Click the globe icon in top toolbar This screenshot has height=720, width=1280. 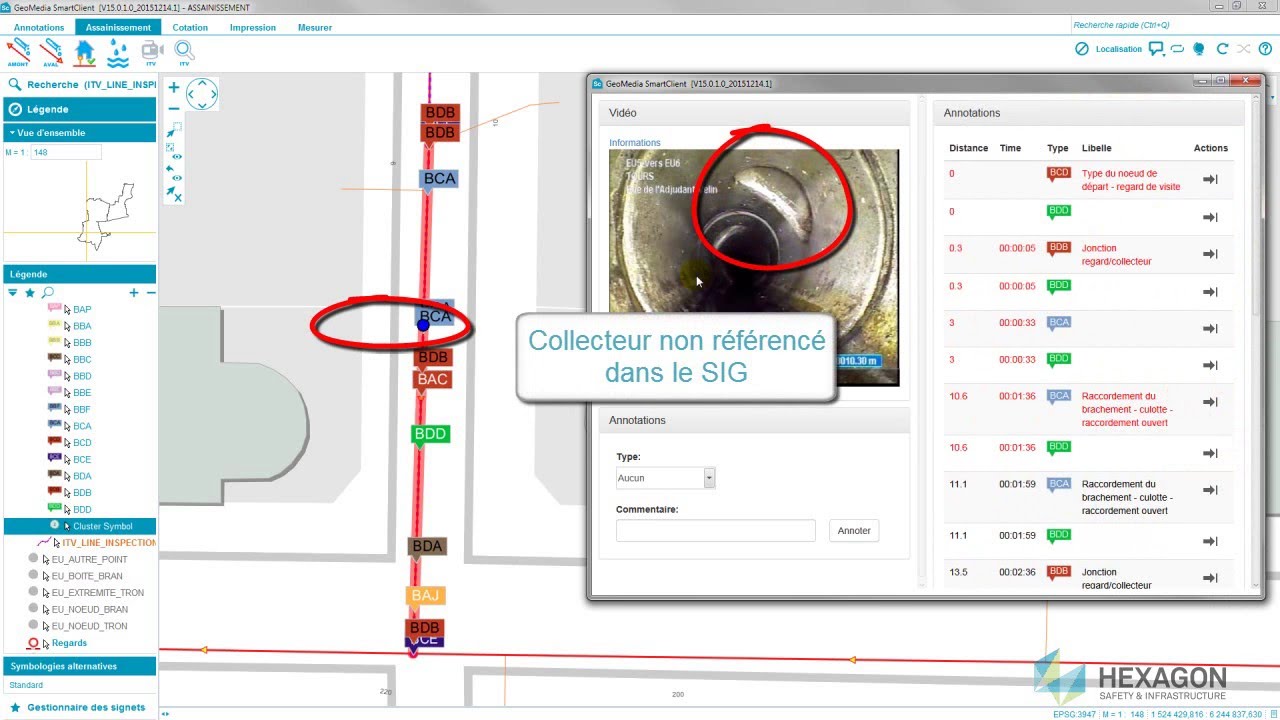pyautogui.click(x=1199, y=49)
